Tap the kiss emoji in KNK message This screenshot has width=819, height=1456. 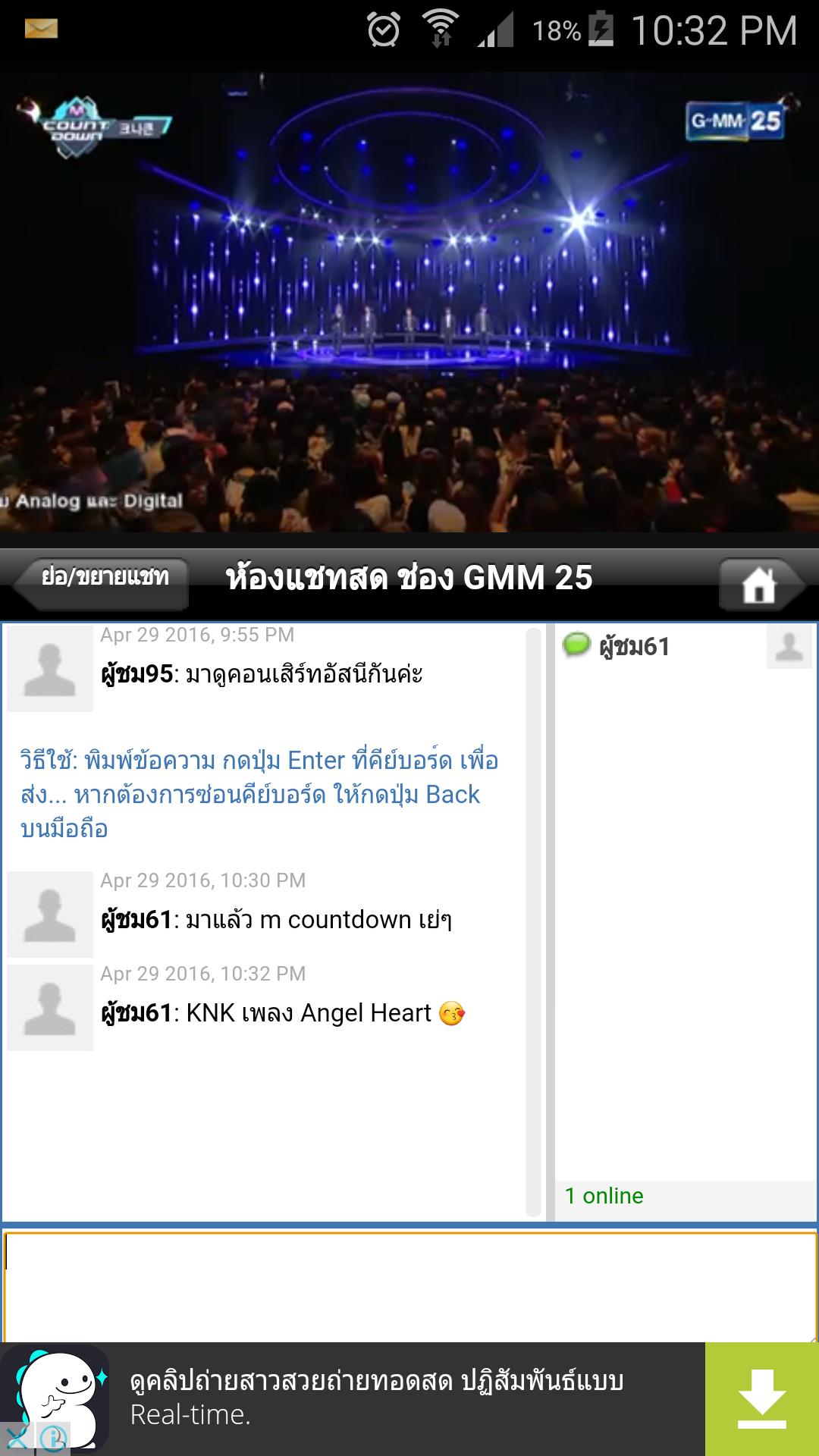point(452,1013)
